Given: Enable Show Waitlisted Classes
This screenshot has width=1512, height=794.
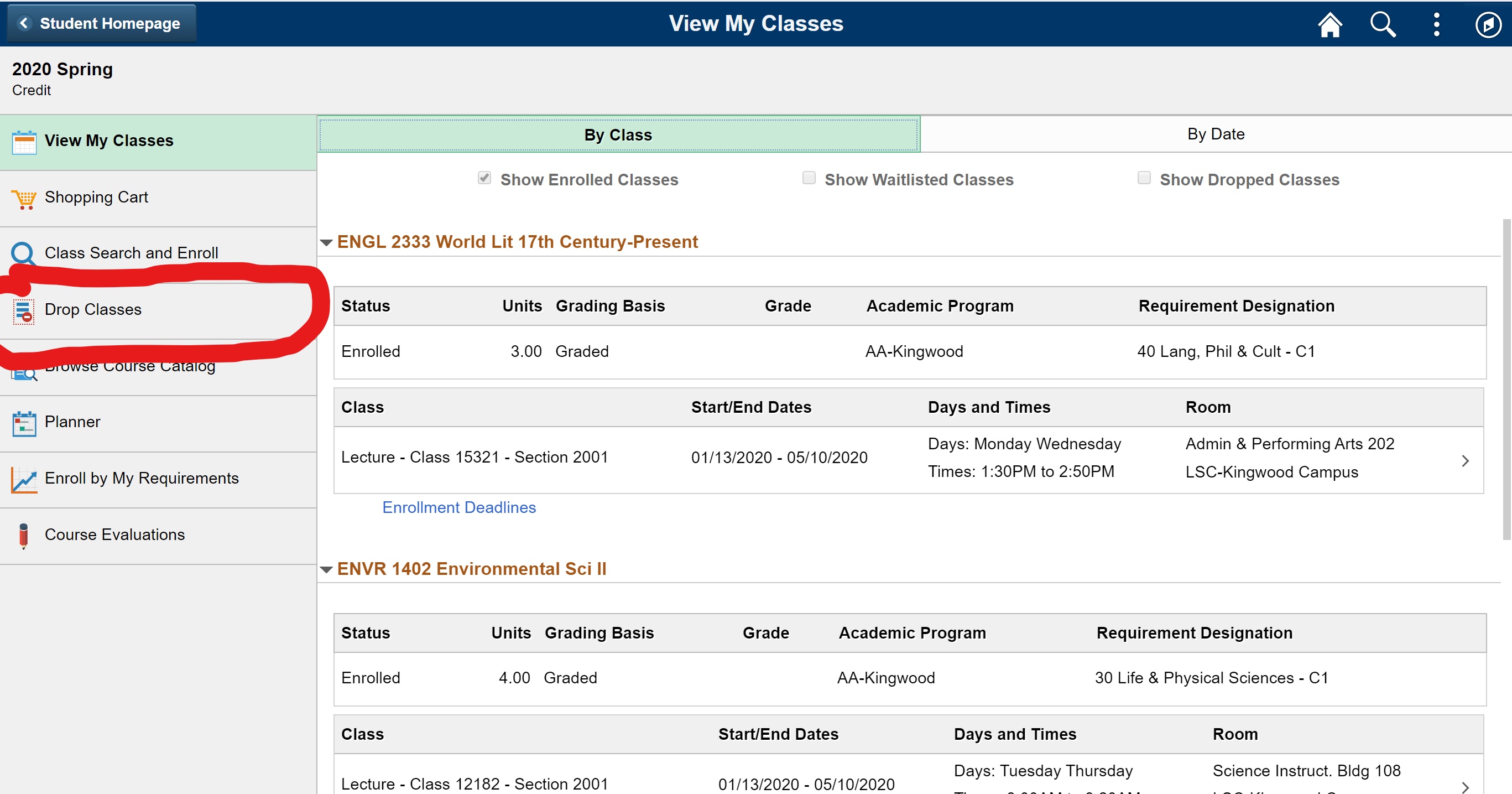Looking at the screenshot, I should tap(808, 178).
